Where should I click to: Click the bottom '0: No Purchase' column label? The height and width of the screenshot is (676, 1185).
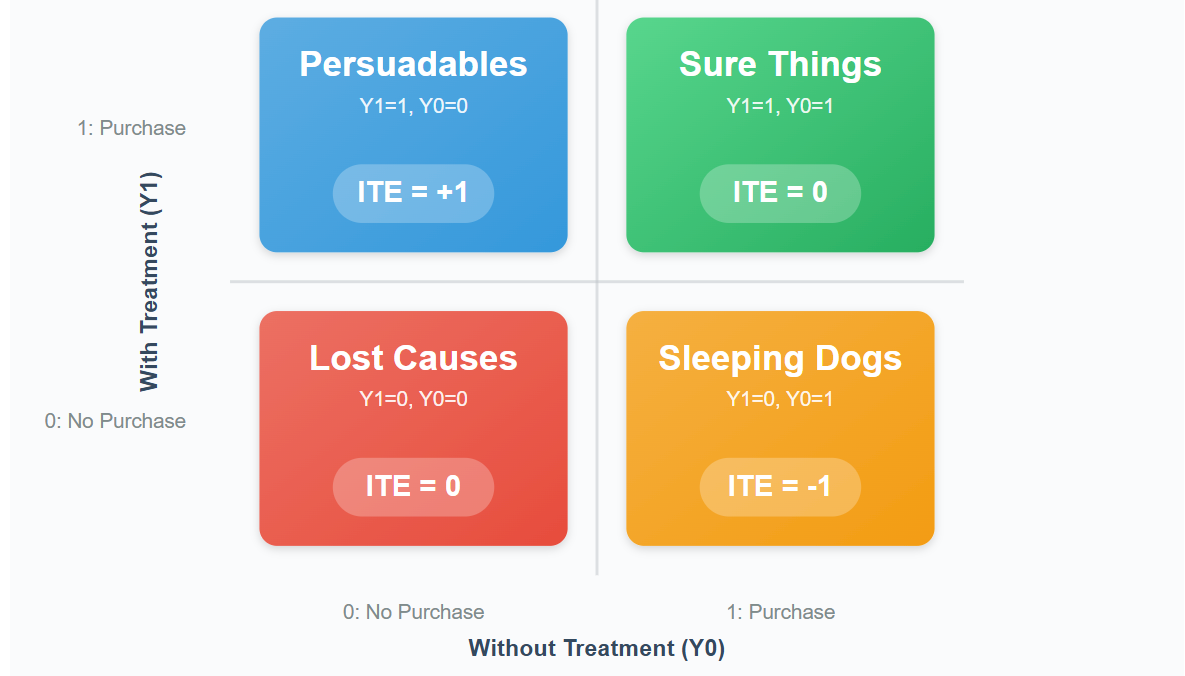coord(413,612)
